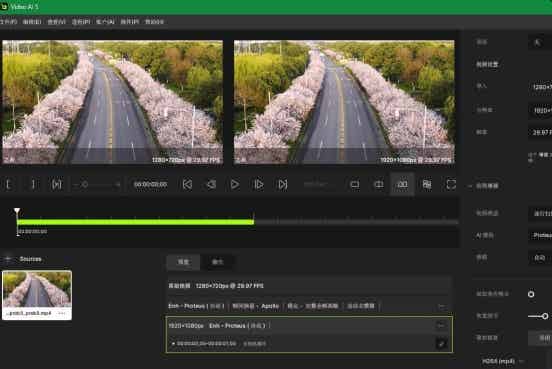Open the second item in the menu bar

tap(32, 22)
